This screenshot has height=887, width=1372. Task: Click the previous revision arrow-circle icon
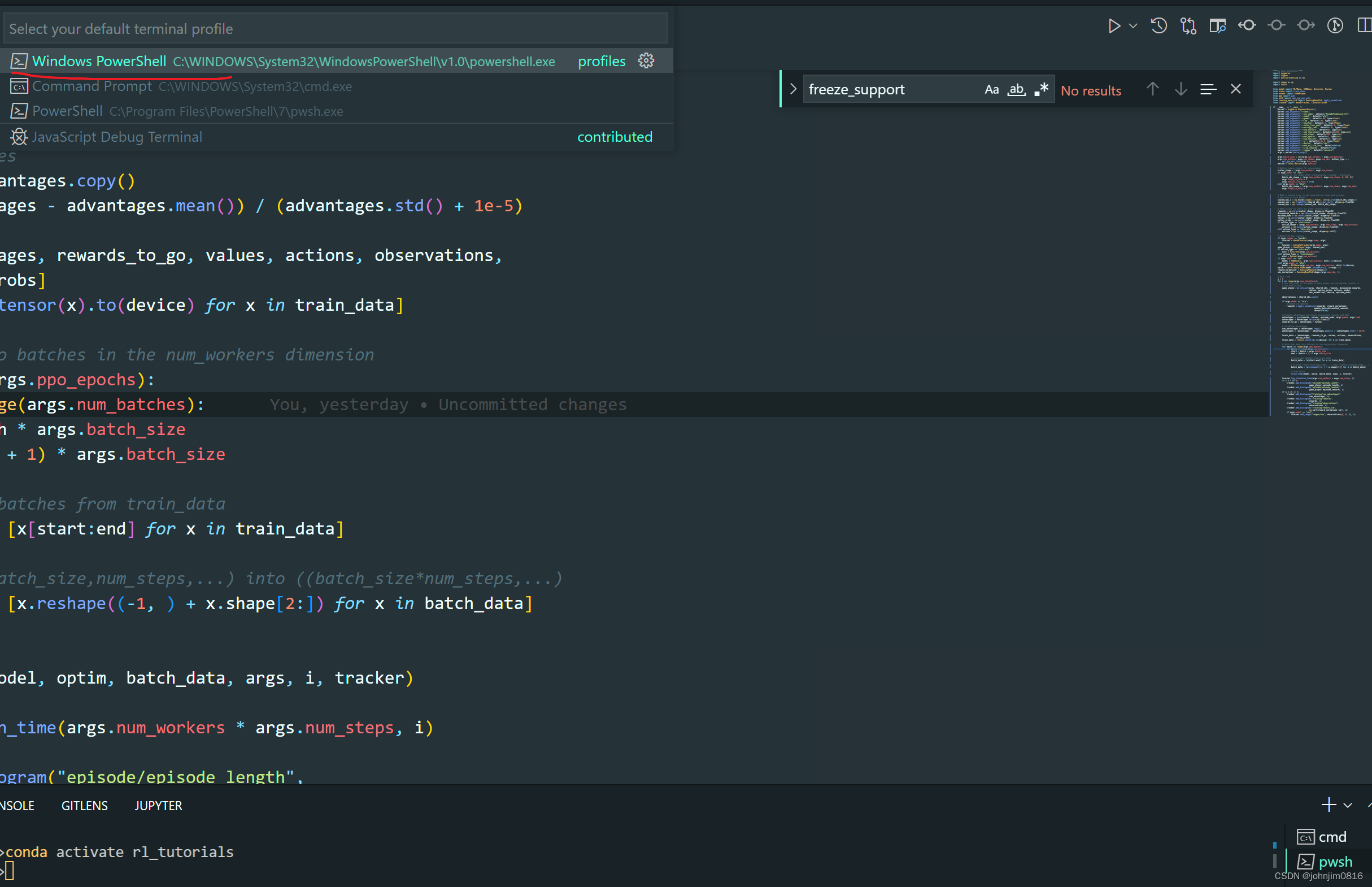pos(1247,25)
